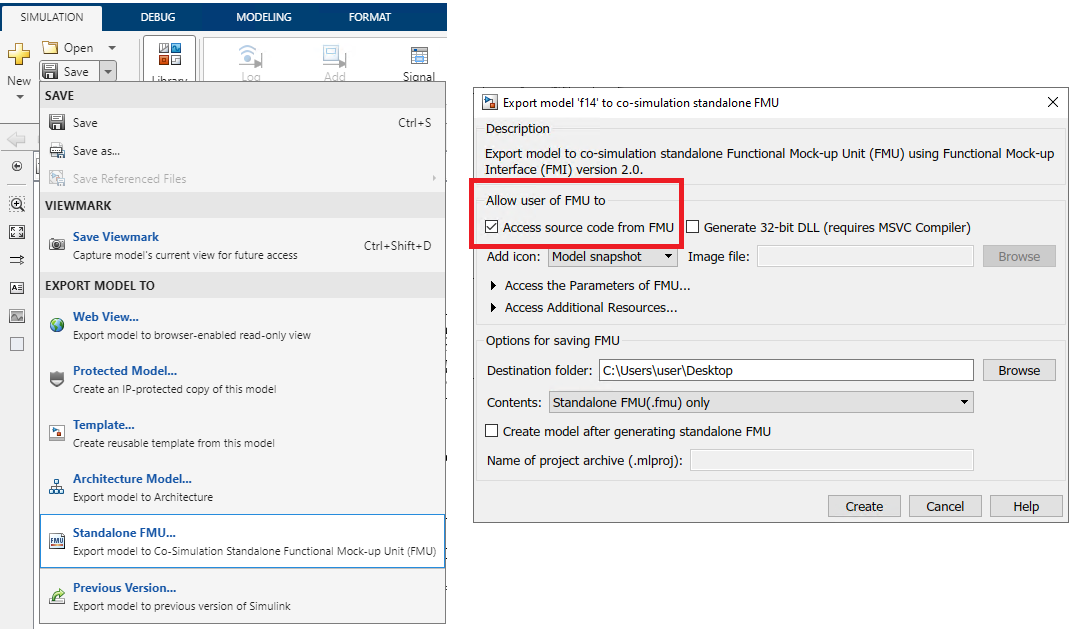1074x629 pixels.
Task: Click Browse next to Destination folder
Action: 1018,370
